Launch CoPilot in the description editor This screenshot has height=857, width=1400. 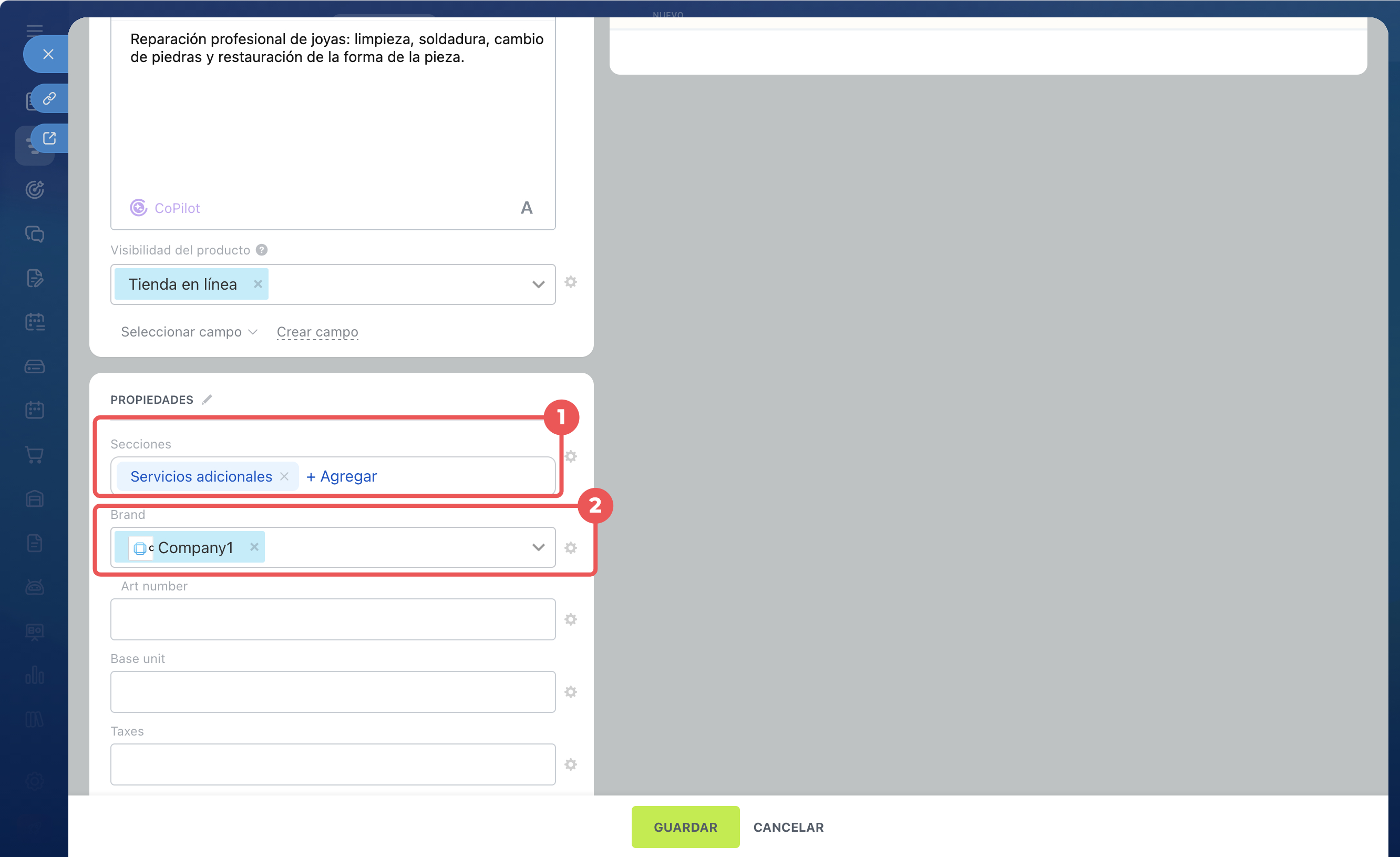pyautogui.click(x=165, y=208)
